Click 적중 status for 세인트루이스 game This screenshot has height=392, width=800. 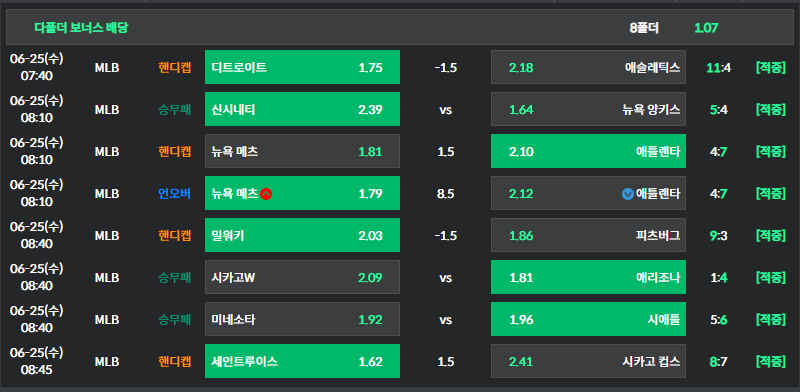coord(770,361)
